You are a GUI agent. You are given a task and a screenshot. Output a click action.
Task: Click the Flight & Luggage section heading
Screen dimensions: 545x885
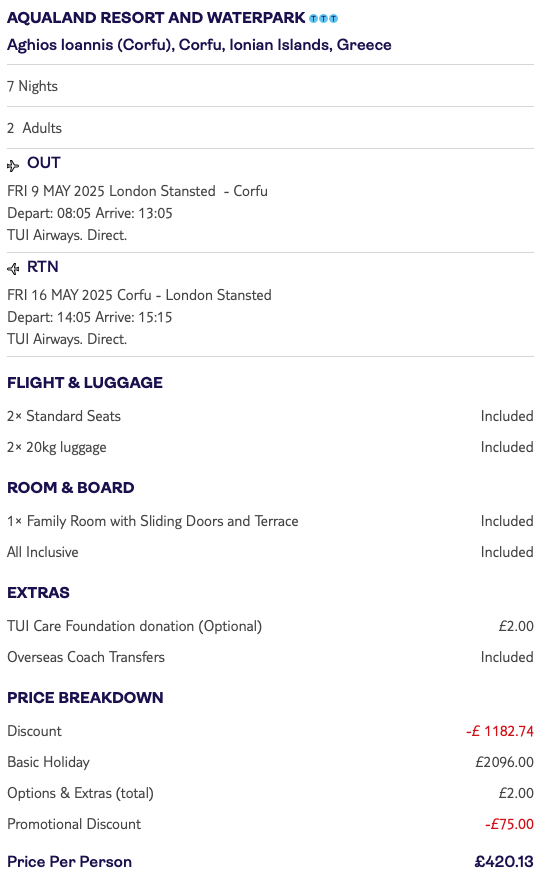(x=85, y=383)
